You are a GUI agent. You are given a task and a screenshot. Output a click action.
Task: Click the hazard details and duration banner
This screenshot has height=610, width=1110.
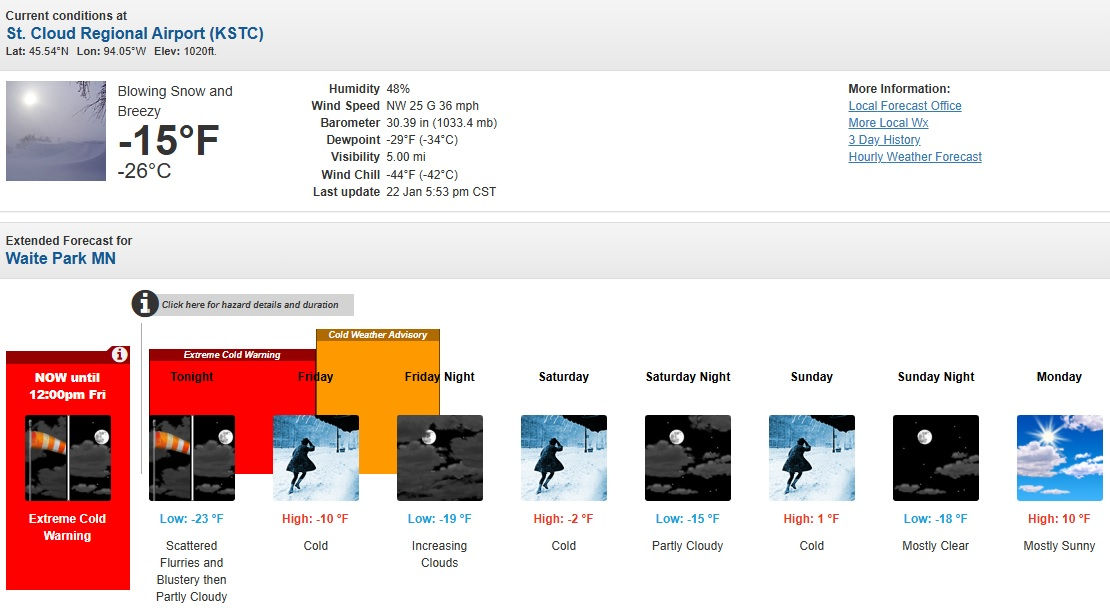[250, 305]
